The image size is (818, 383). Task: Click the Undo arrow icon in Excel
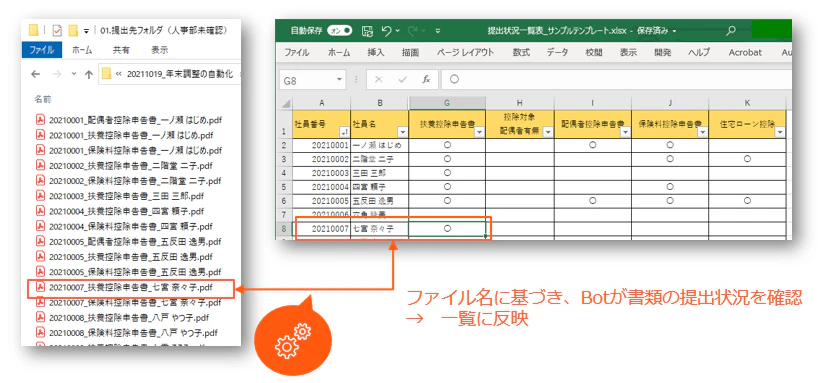pos(387,31)
